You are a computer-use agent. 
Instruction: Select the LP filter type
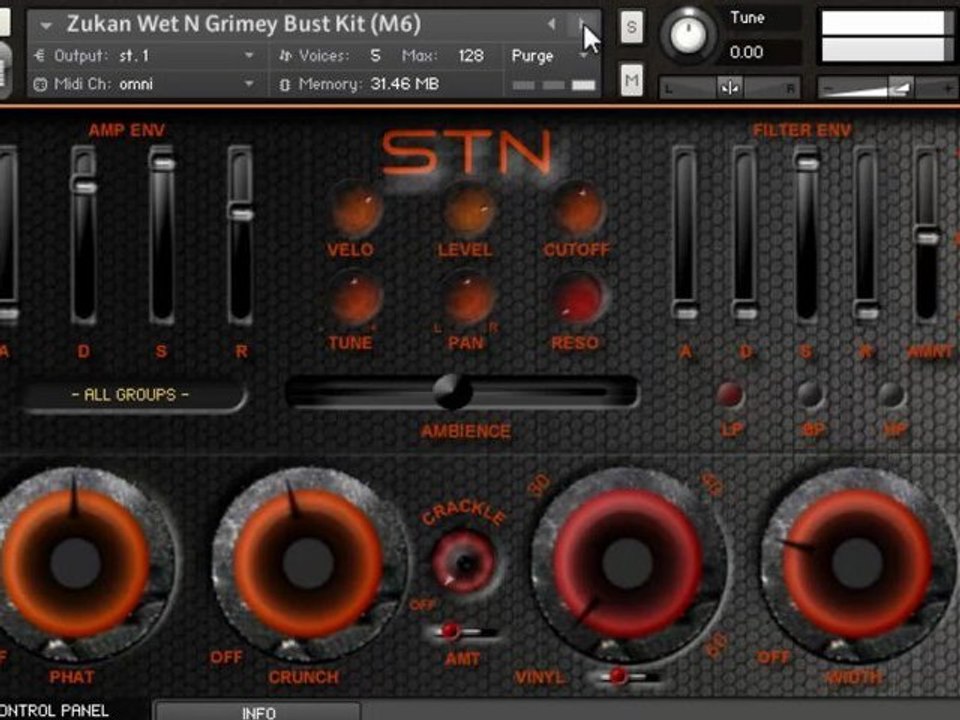pos(729,396)
